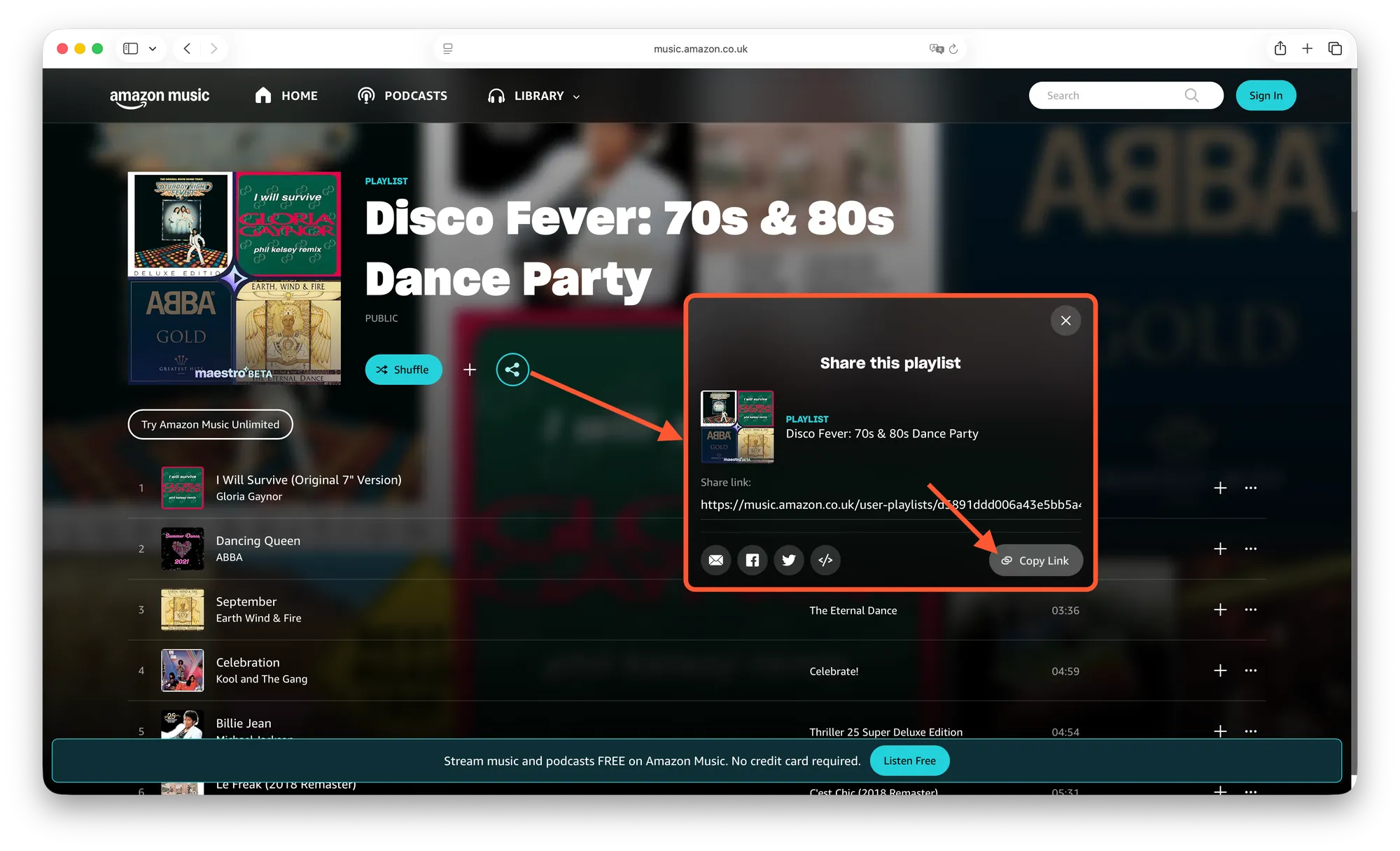
Task: Click the Listen Free button
Action: pyautogui.click(x=909, y=761)
